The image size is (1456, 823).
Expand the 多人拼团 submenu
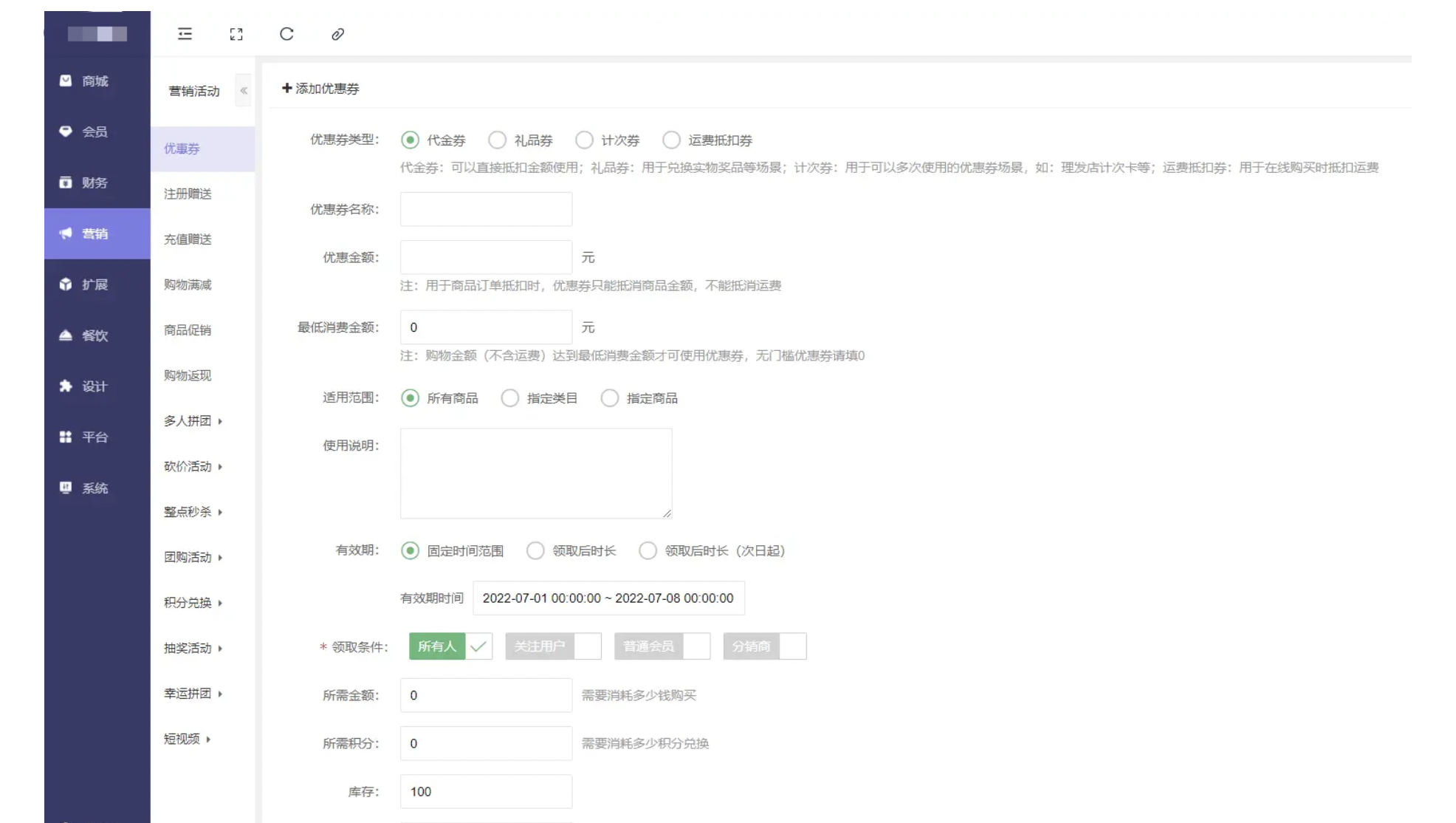coord(193,421)
